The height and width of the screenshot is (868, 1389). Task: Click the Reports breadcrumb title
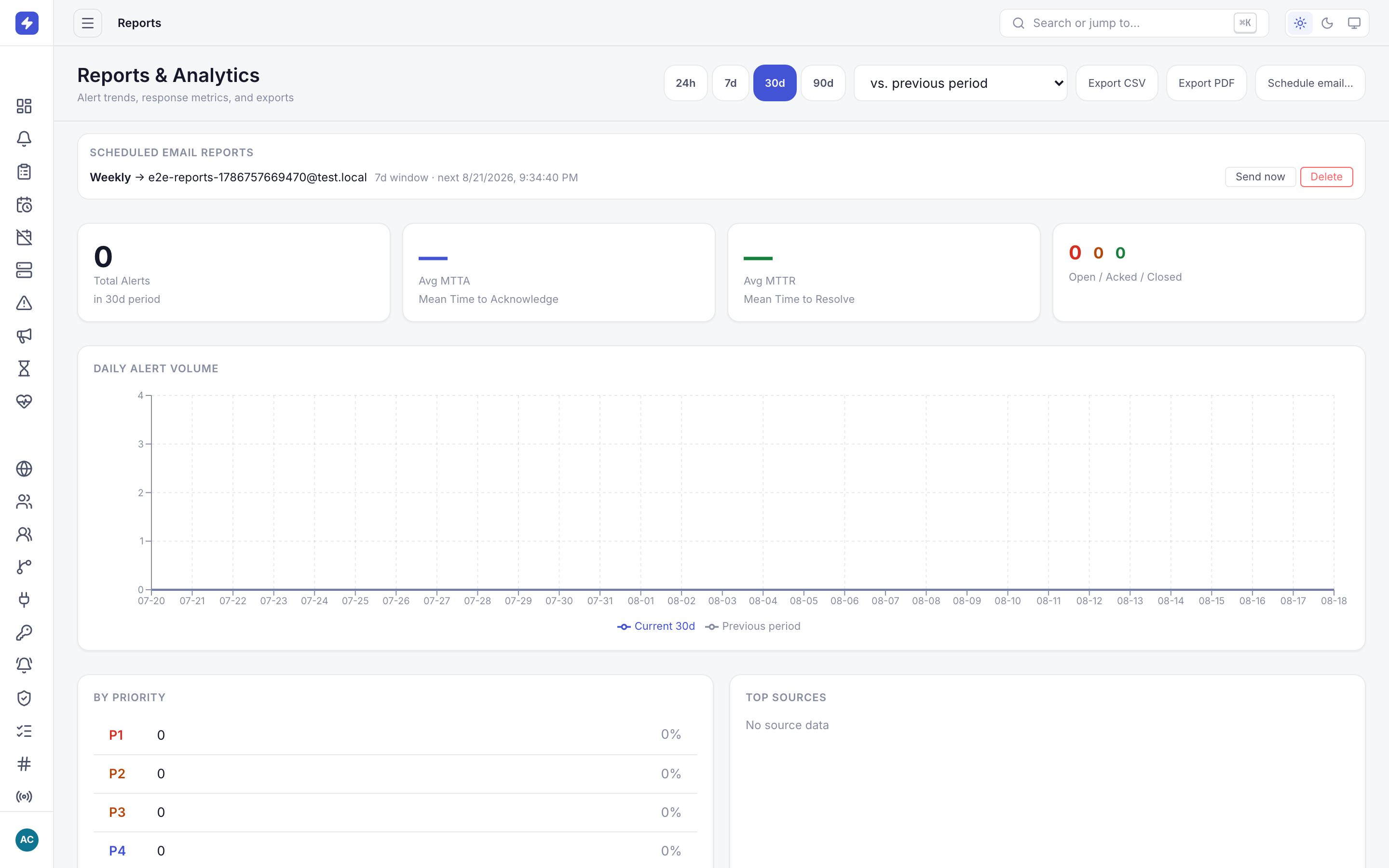click(x=139, y=23)
